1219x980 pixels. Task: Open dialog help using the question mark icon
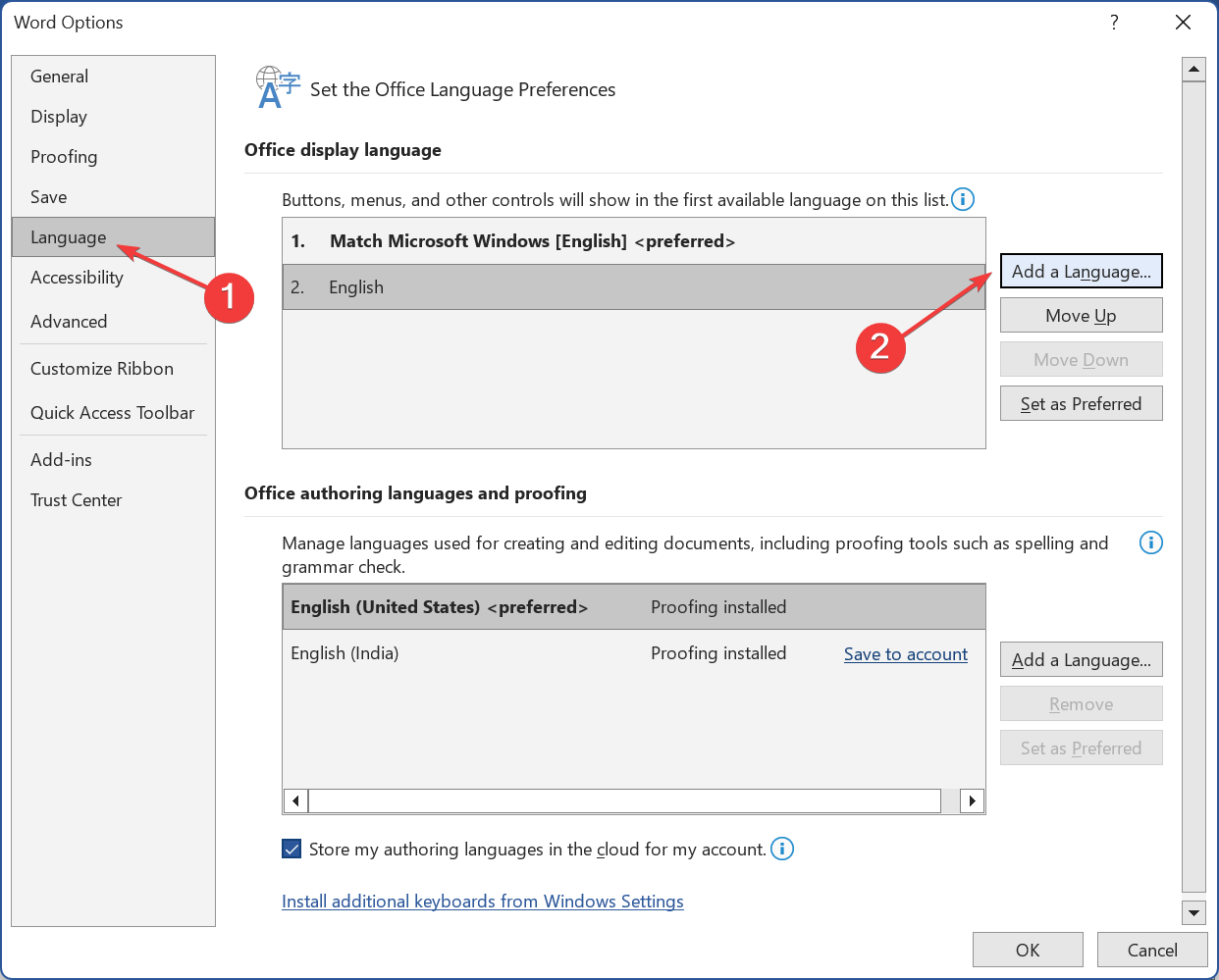tap(1114, 22)
